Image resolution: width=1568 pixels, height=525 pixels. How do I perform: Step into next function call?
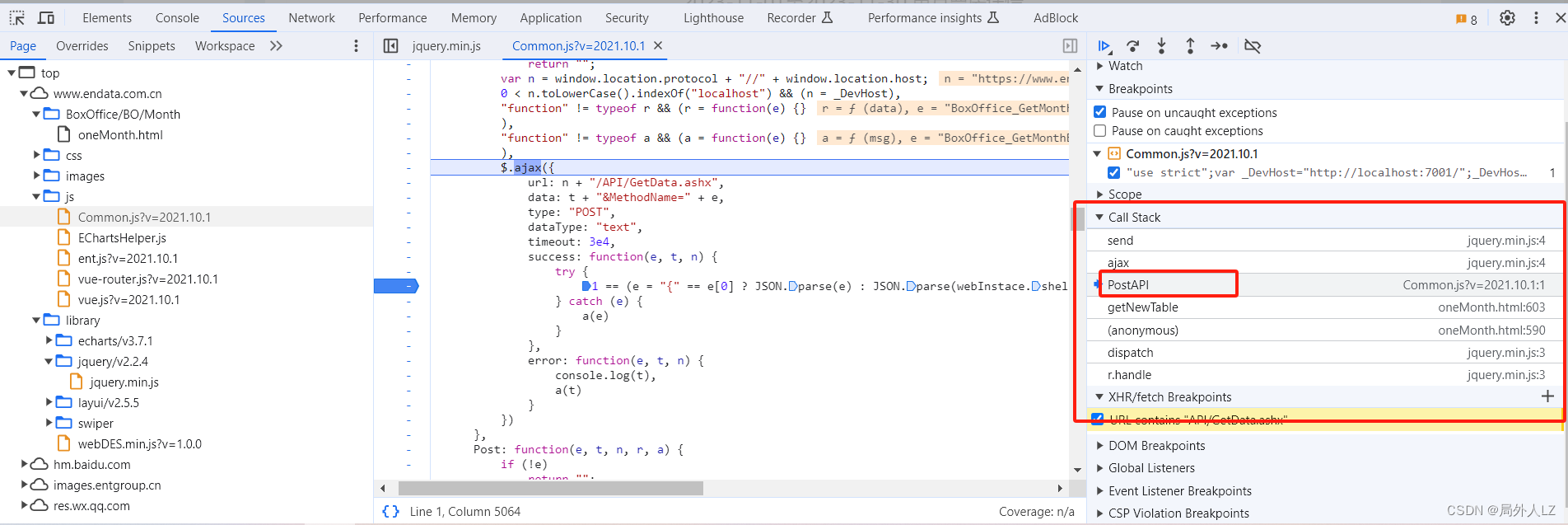point(1161,46)
